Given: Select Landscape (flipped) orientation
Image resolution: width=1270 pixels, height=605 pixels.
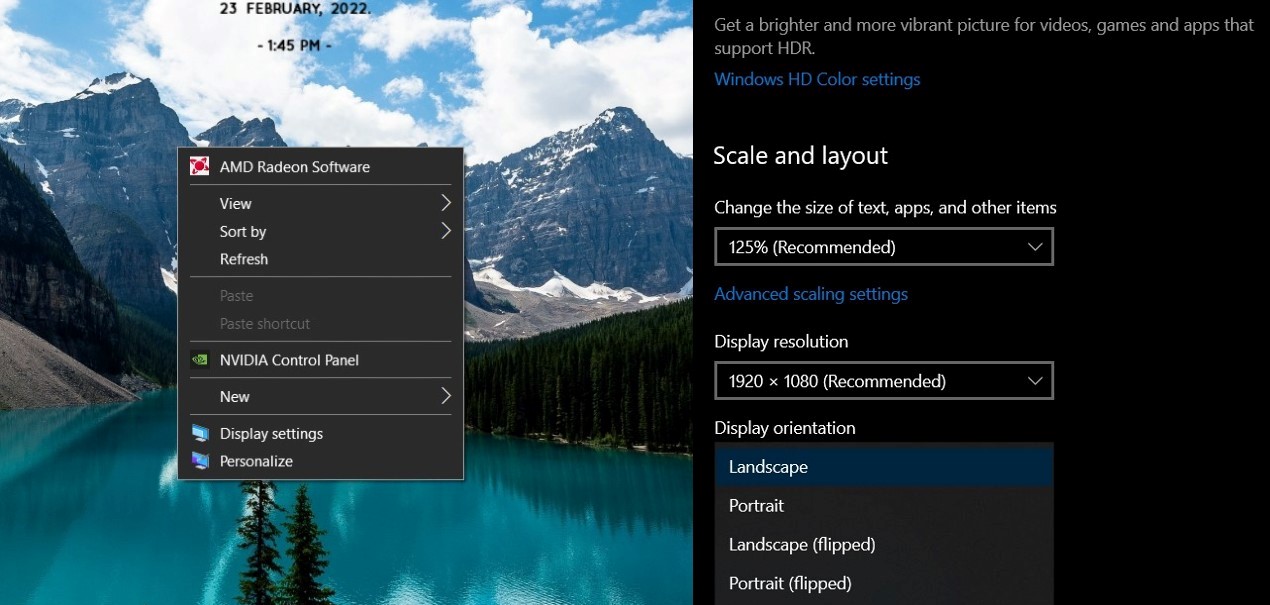Looking at the screenshot, I should coord(802,544).
